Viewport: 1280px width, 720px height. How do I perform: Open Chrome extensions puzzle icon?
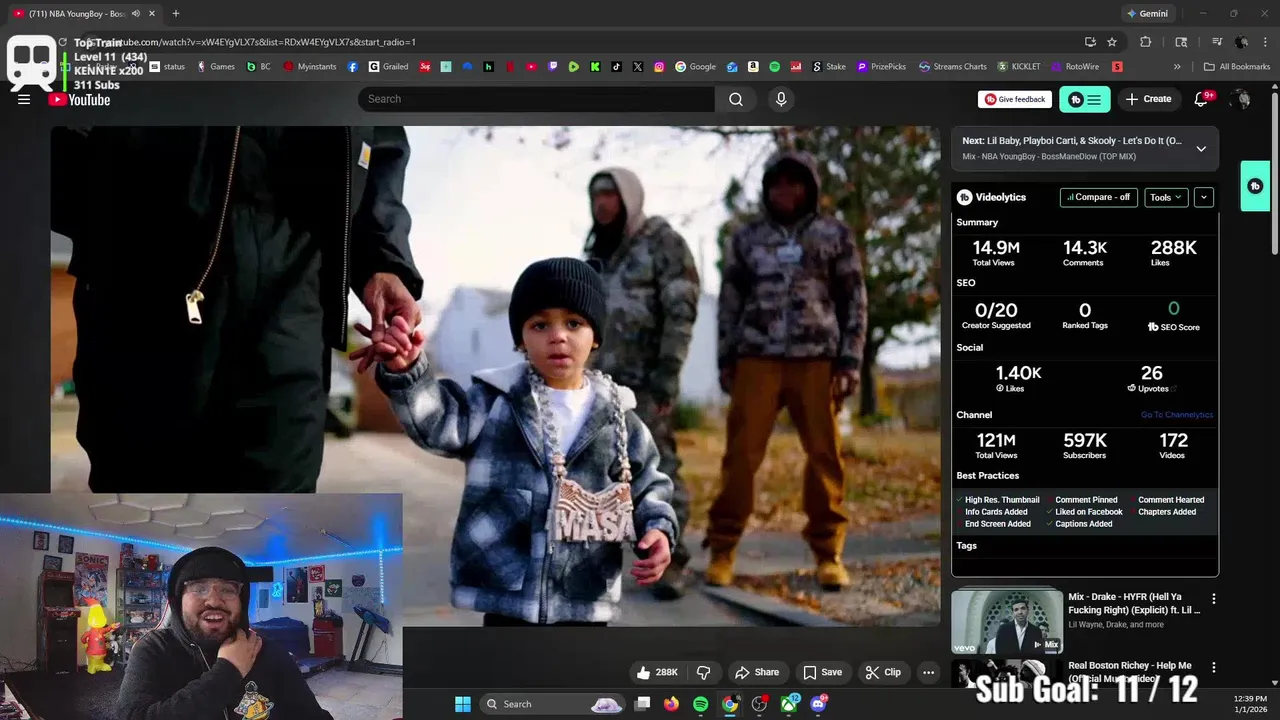(1146, 42)
